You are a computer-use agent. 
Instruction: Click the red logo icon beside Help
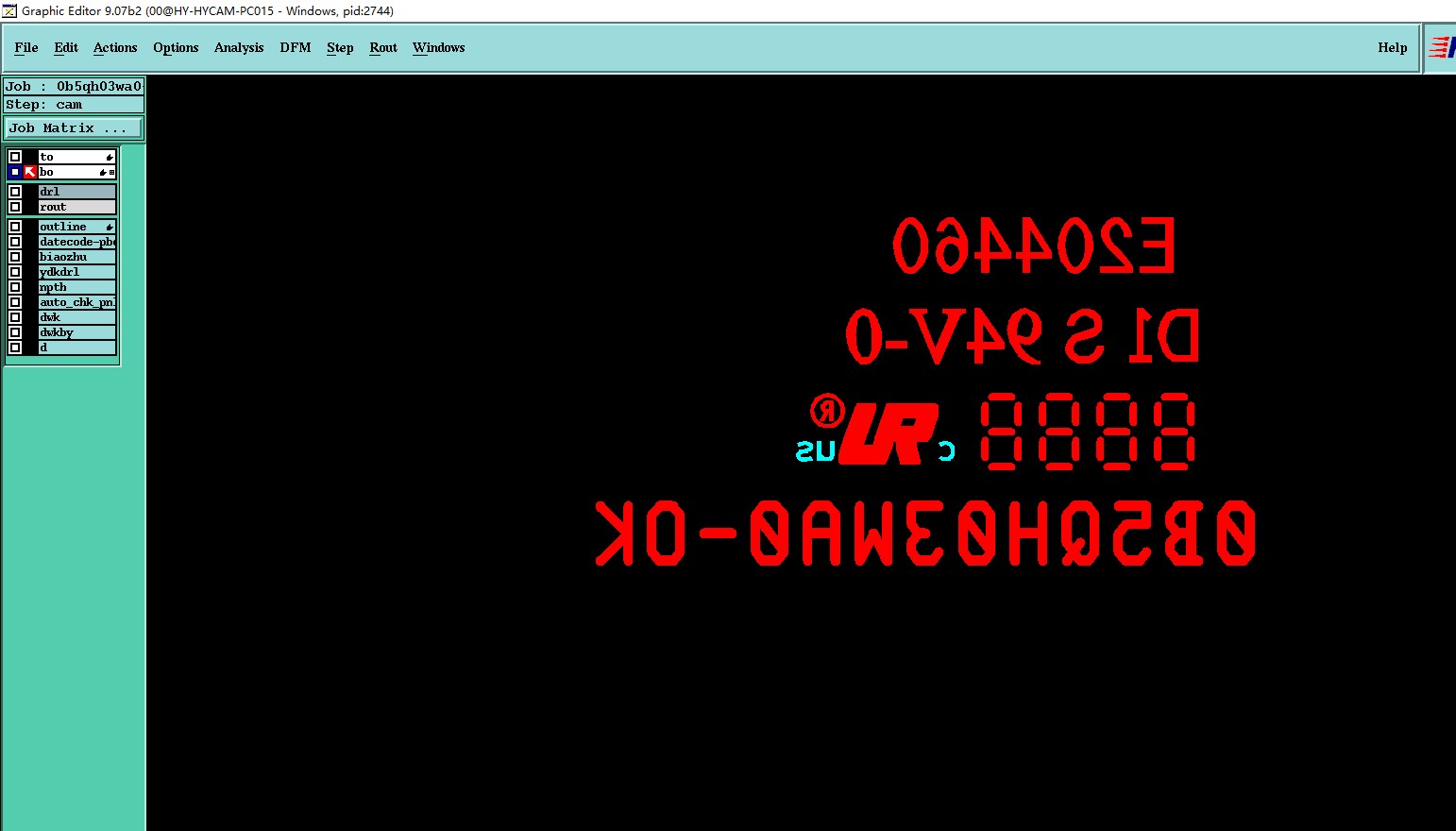point(1442,47)
